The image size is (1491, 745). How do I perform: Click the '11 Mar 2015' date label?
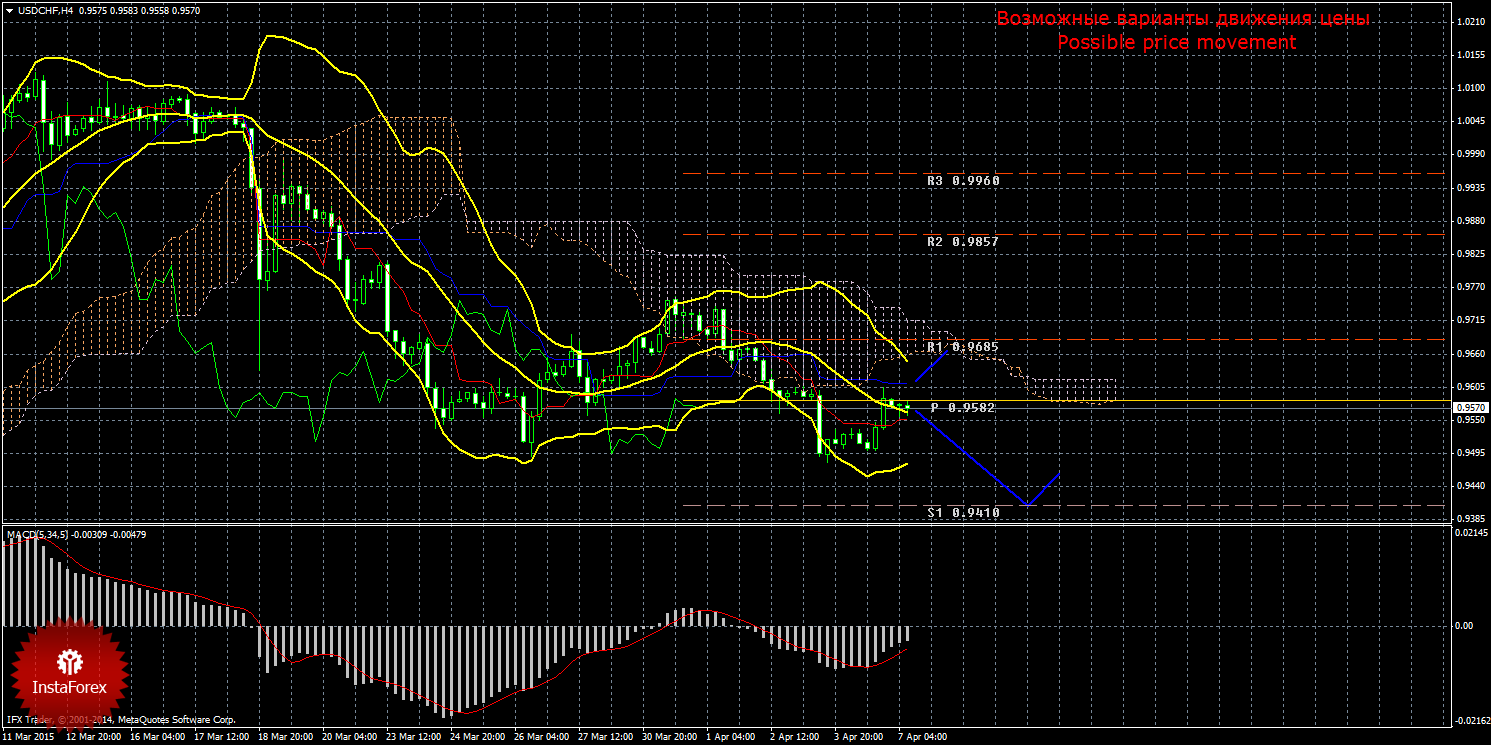30,737
